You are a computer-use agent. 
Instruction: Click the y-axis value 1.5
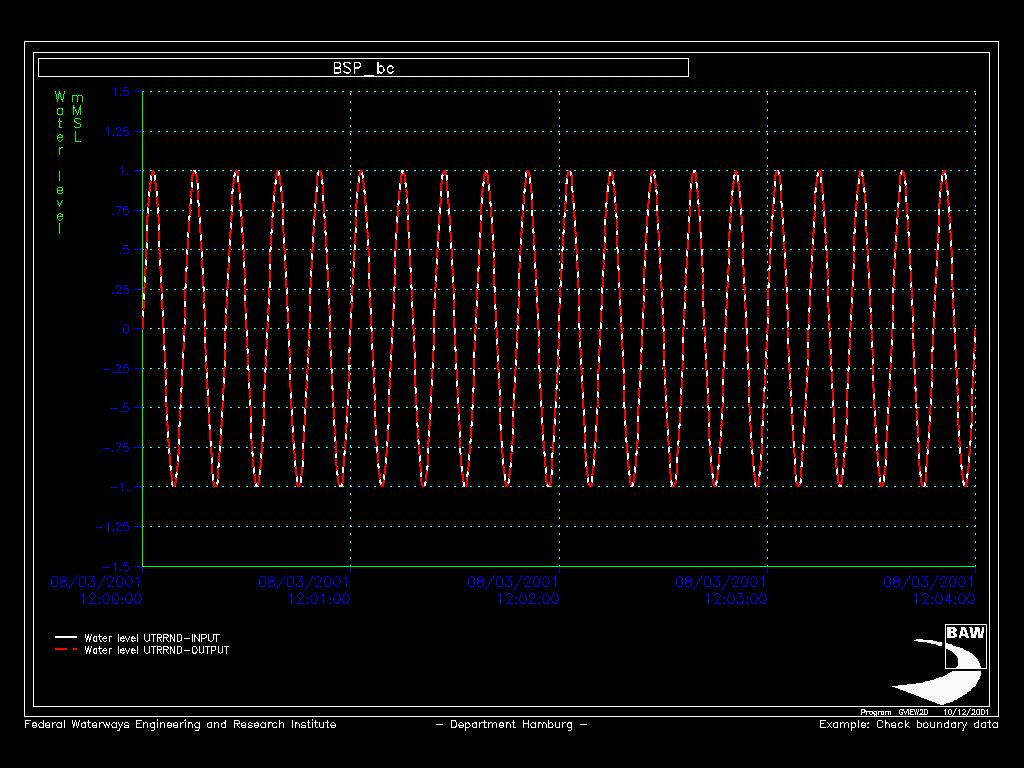(121, 92)
